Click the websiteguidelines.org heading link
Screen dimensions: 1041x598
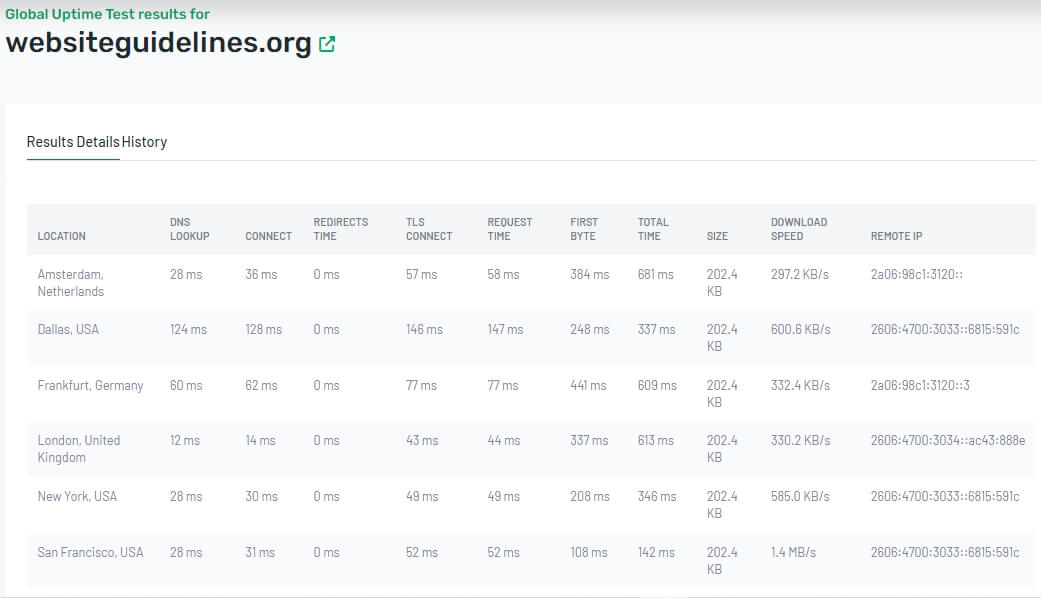click(x=158, y=44)
